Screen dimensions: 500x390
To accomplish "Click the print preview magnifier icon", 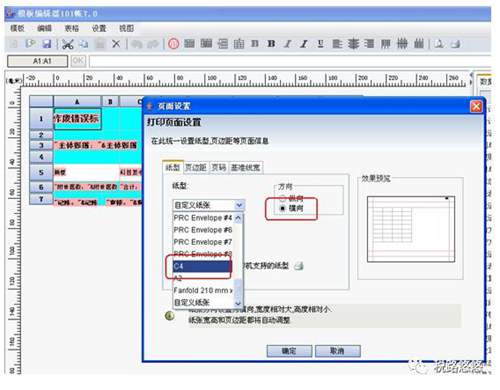I will (x=439, y=44).
